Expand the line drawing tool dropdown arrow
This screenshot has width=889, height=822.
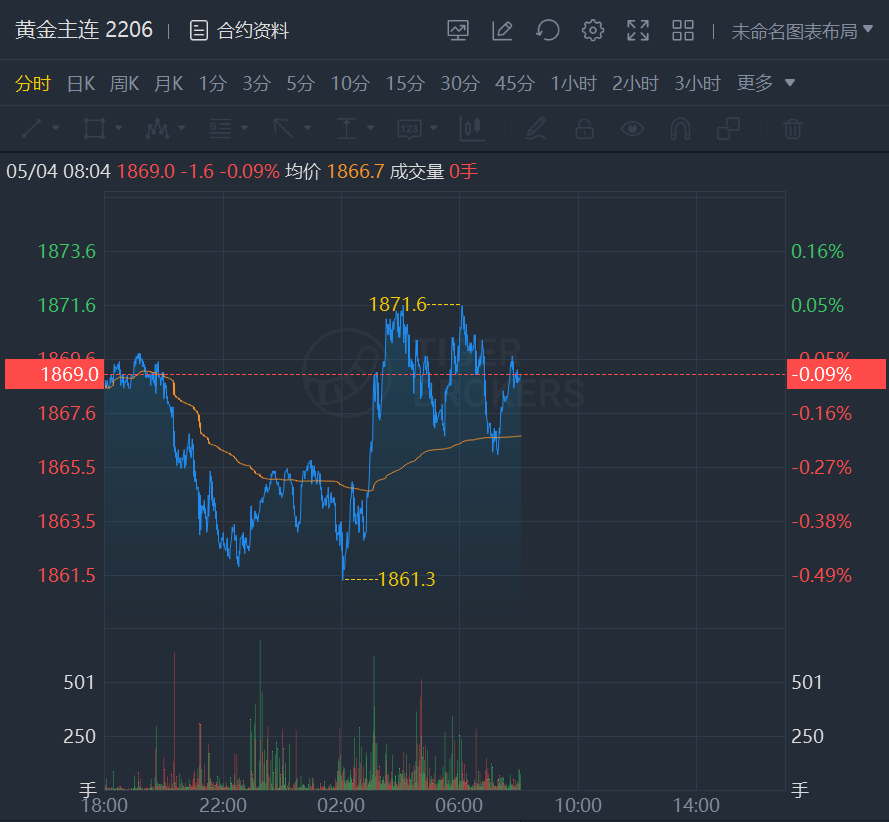pos(55,128)
